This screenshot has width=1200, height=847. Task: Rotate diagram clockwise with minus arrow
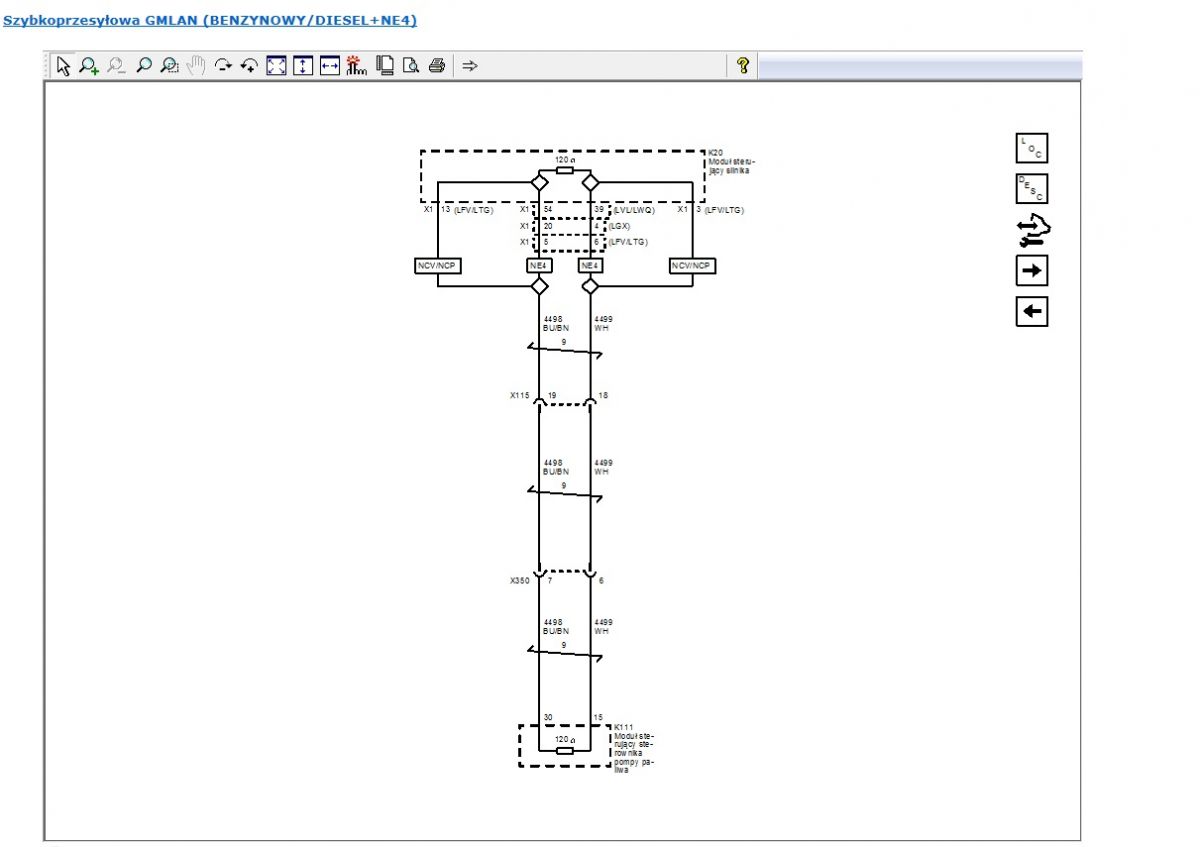223,66
